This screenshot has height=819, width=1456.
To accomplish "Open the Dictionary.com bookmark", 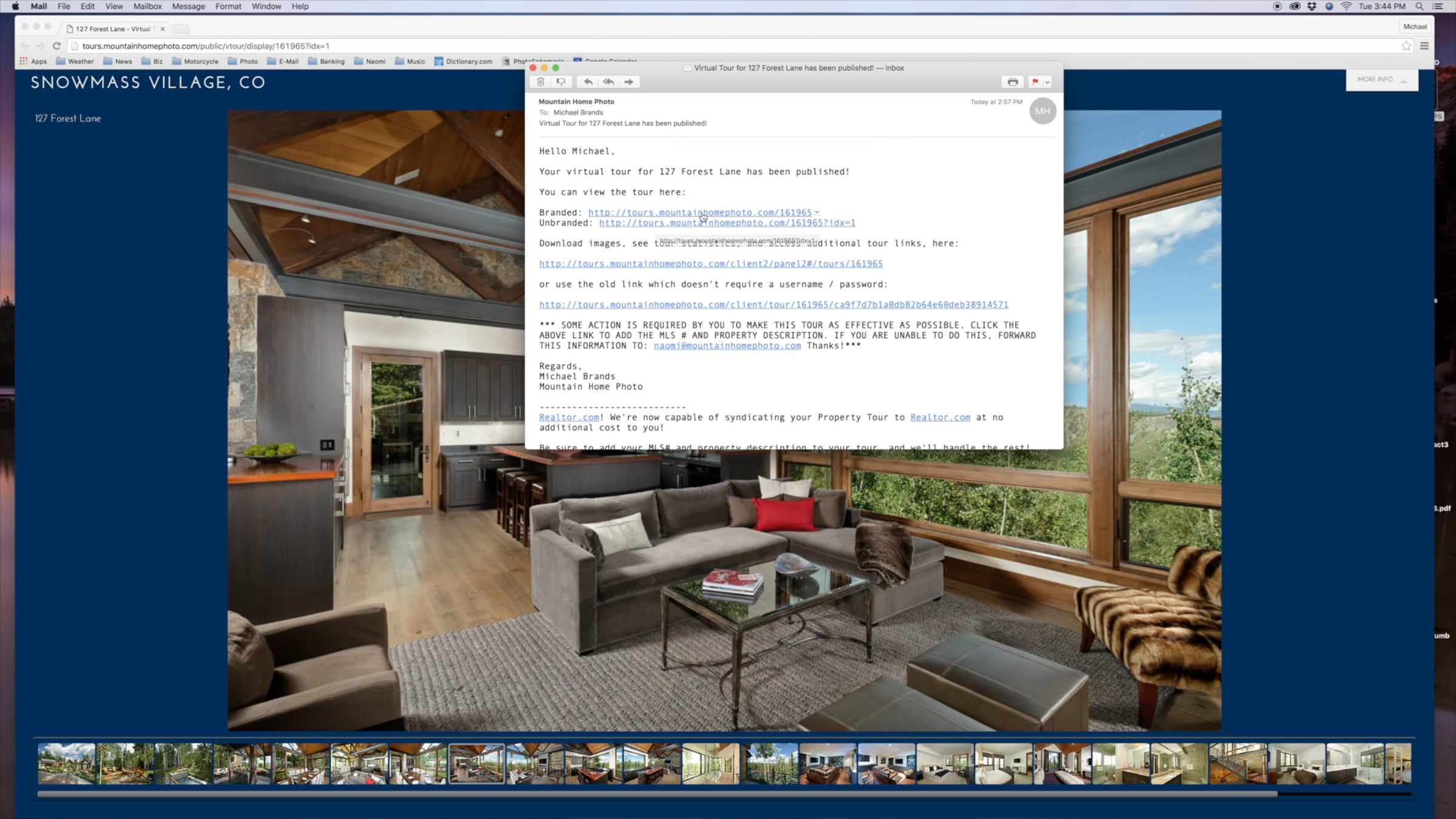I will pos(463,61).
